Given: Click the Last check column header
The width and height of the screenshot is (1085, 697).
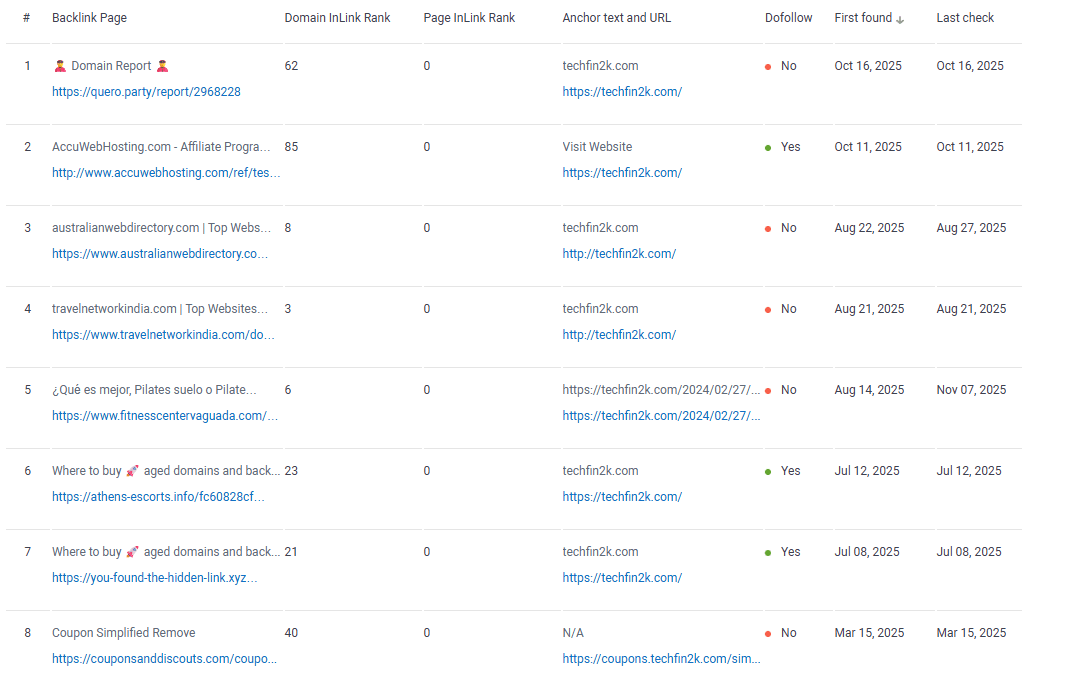Looking at the screenshot, I should [x=965, y=17].
